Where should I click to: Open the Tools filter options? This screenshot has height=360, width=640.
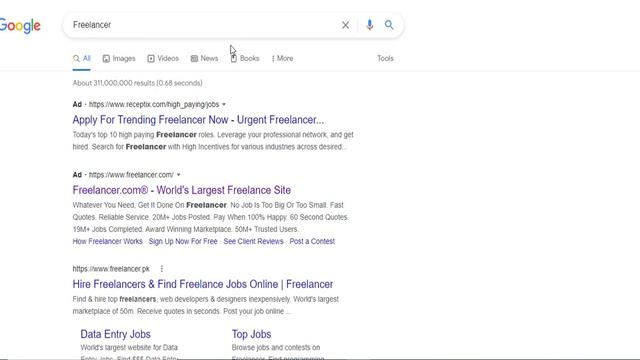tap(385, 58)
